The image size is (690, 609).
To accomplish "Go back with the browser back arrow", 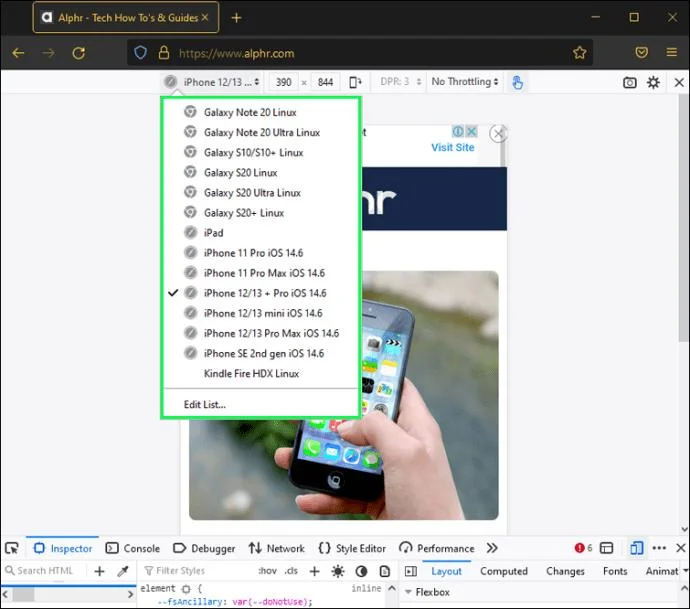I will click(x=18, y=53).
